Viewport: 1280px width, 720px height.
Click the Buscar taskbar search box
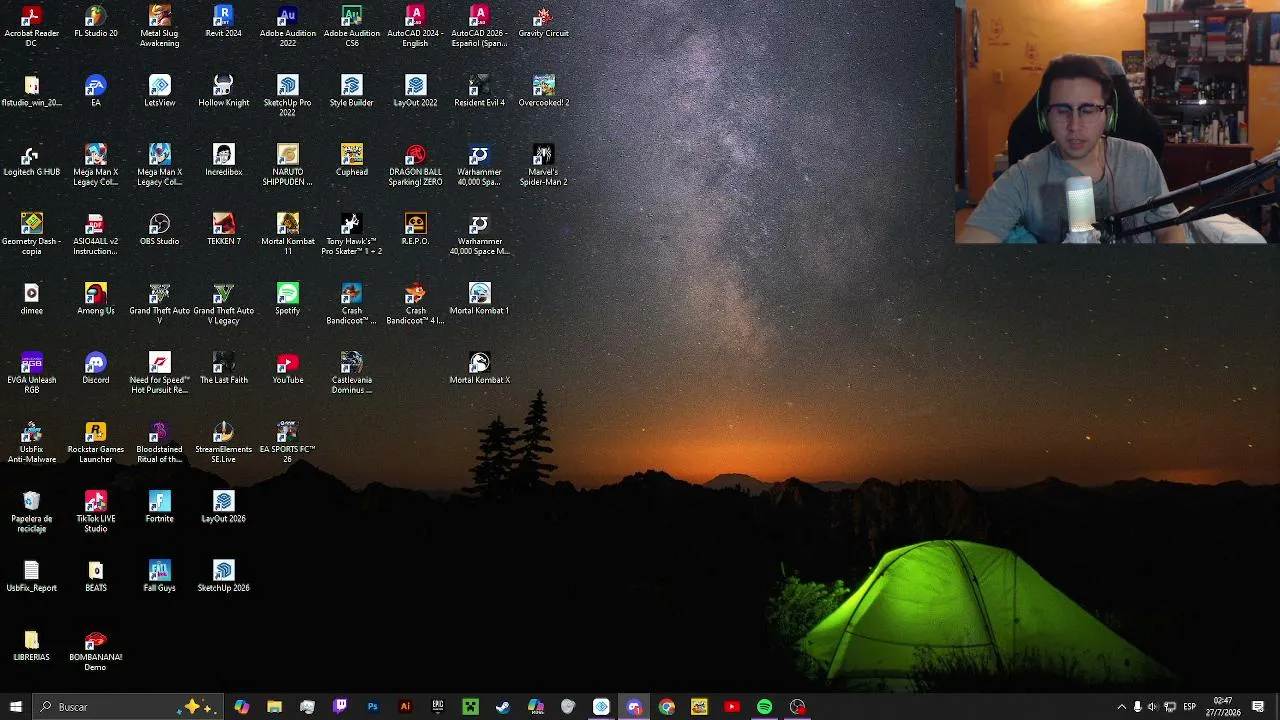pos(127,707)
